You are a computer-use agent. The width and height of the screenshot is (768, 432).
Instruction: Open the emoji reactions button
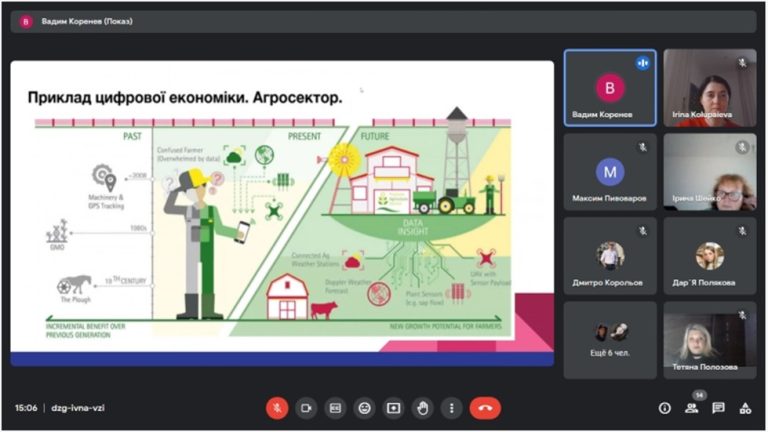point(364,408)
